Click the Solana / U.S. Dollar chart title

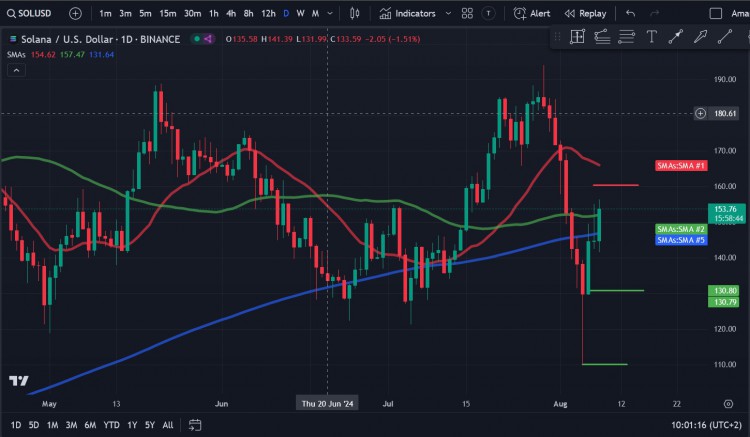[x=100, y=39]
